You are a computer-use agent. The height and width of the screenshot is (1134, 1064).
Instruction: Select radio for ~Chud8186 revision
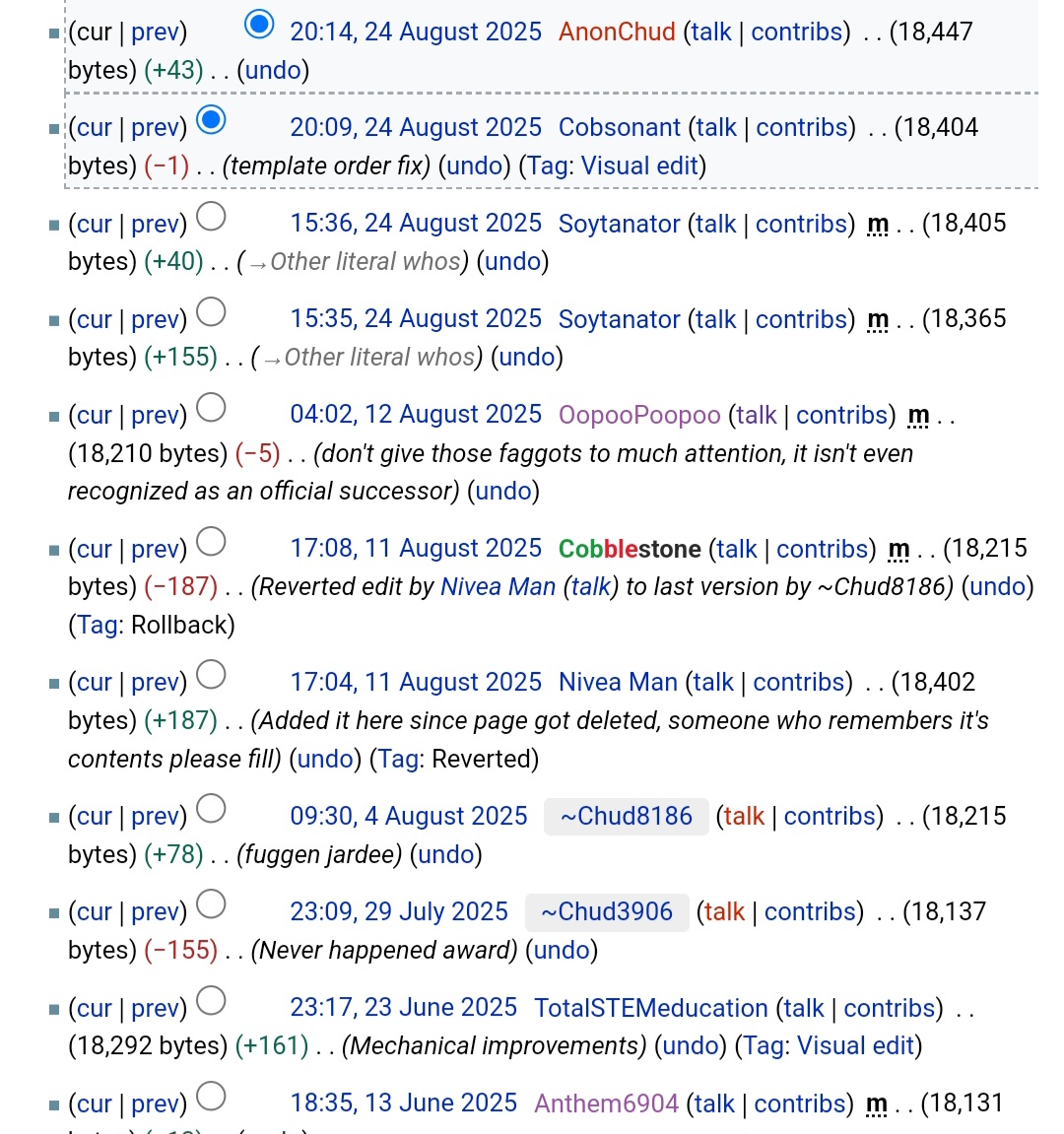[x=211, y=809]
